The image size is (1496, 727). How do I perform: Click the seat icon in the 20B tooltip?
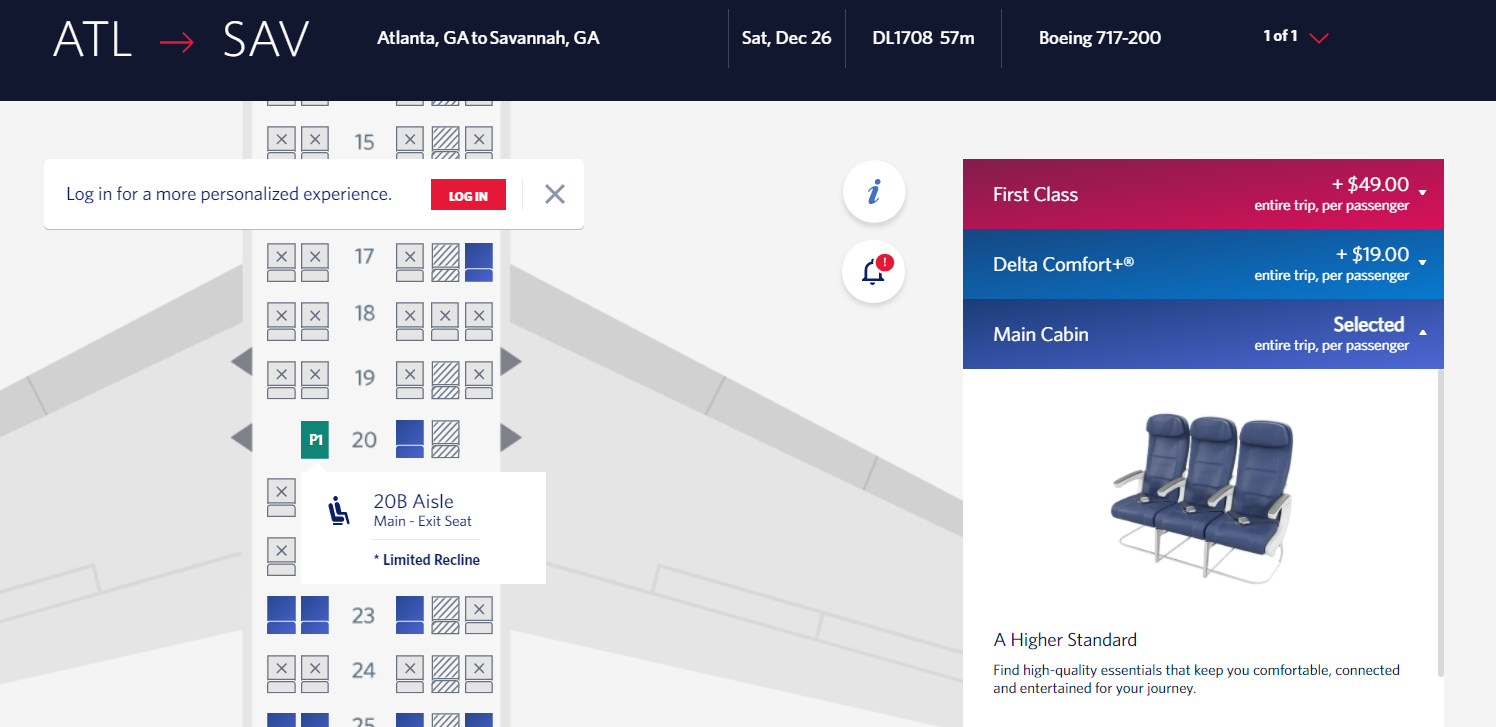[x=340, y=510]
